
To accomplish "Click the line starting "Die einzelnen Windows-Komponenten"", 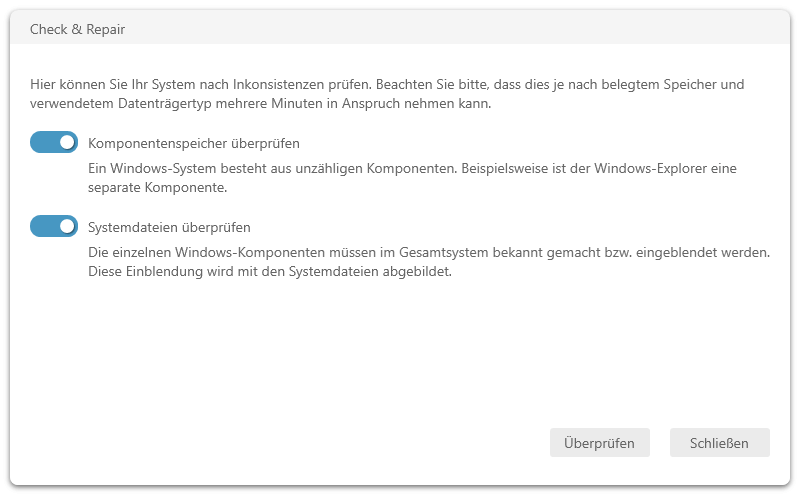I will (x=428, y=253).
